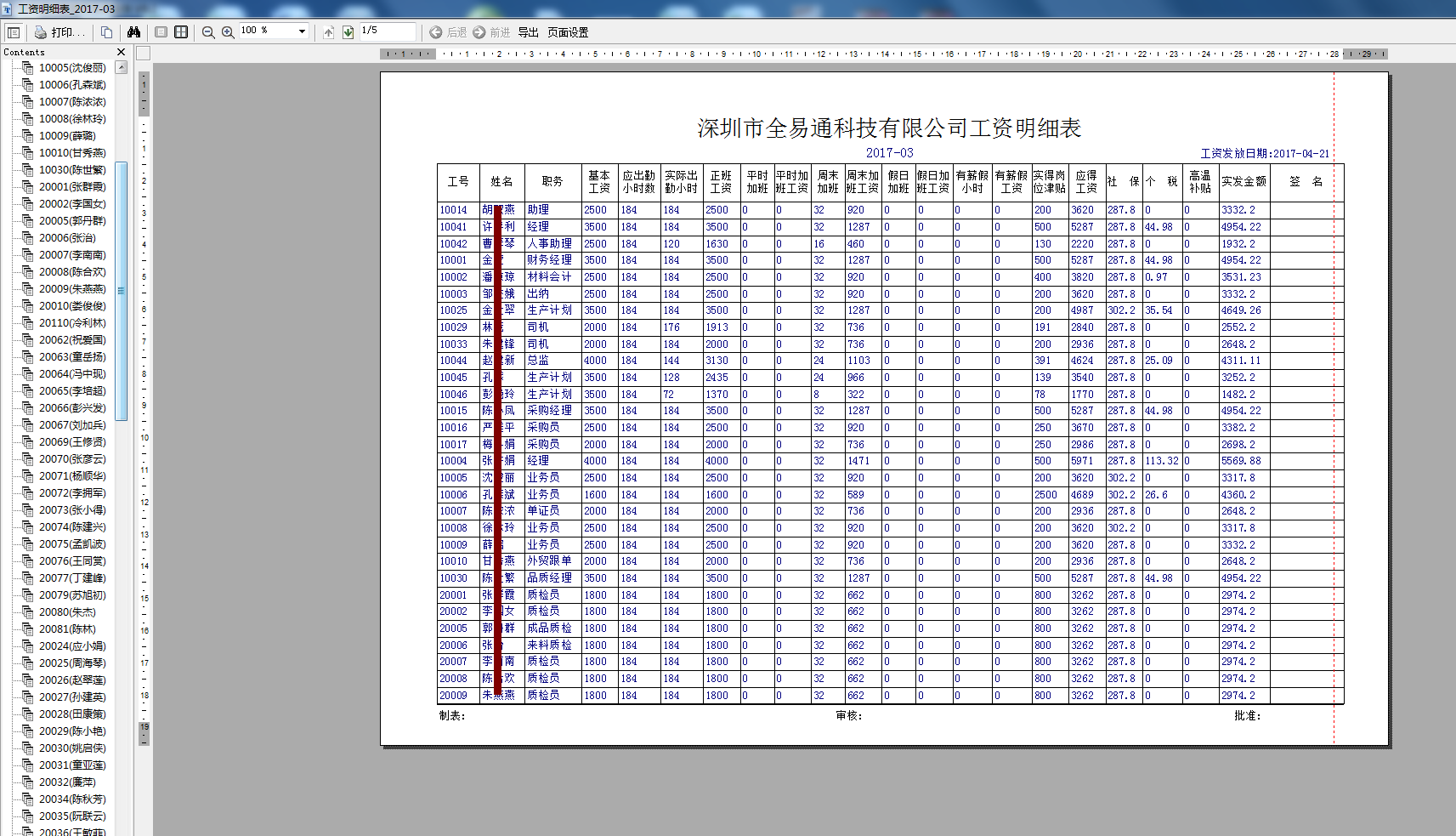Close the Contents panel with X
Viewport: 1456px width, 836px height.
(x=121, y=52)
